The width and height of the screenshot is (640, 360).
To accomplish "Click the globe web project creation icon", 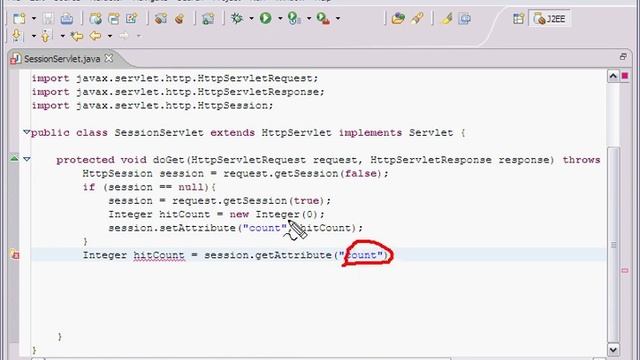I will (96, 18).
